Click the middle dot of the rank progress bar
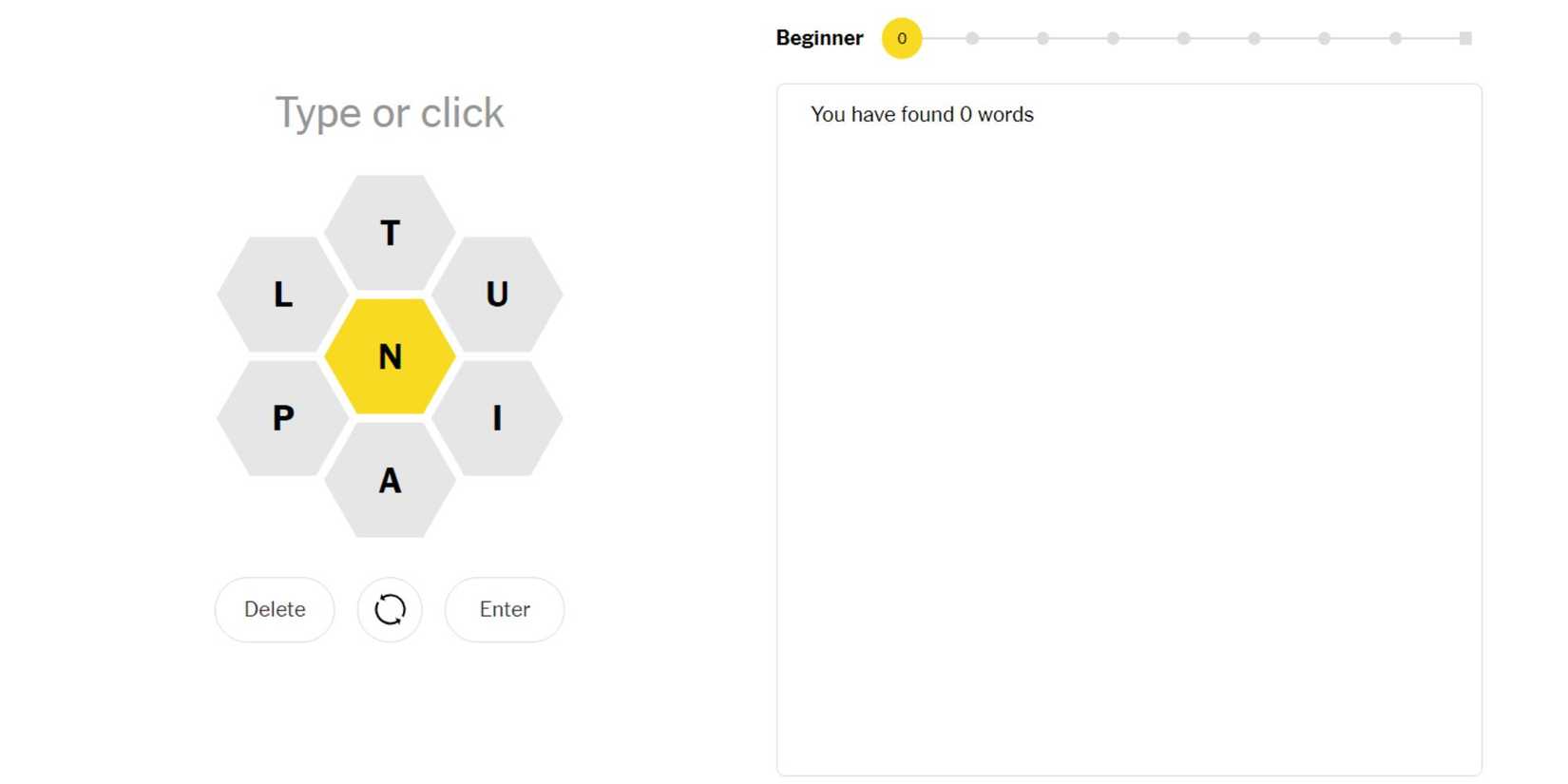1568x784 pixels. [x=1183, y=38]
